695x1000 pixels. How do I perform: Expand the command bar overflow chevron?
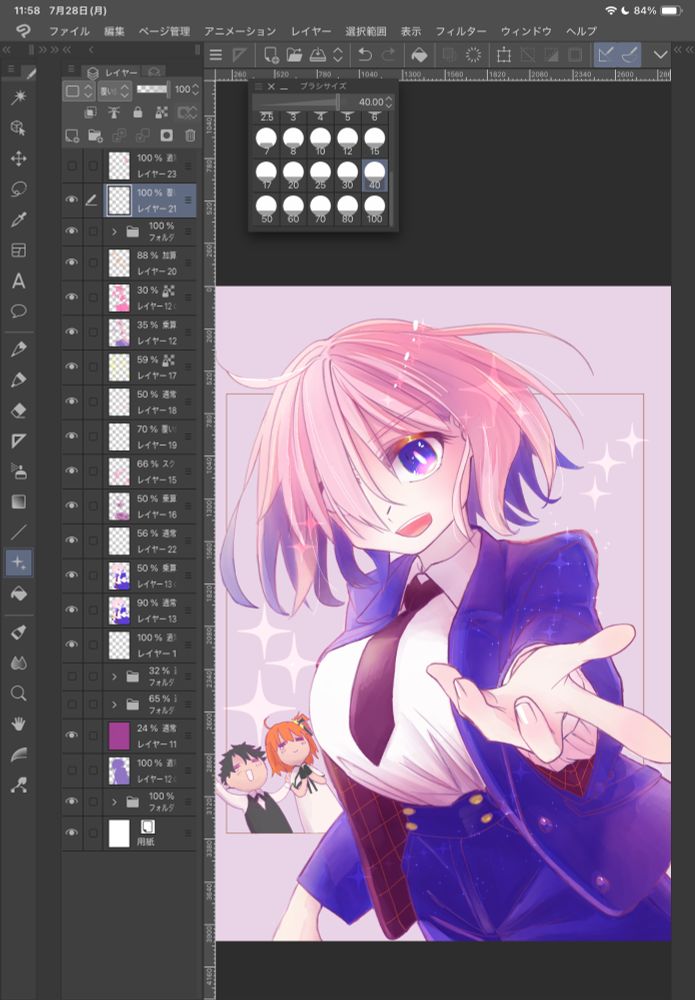click(660, 55)
